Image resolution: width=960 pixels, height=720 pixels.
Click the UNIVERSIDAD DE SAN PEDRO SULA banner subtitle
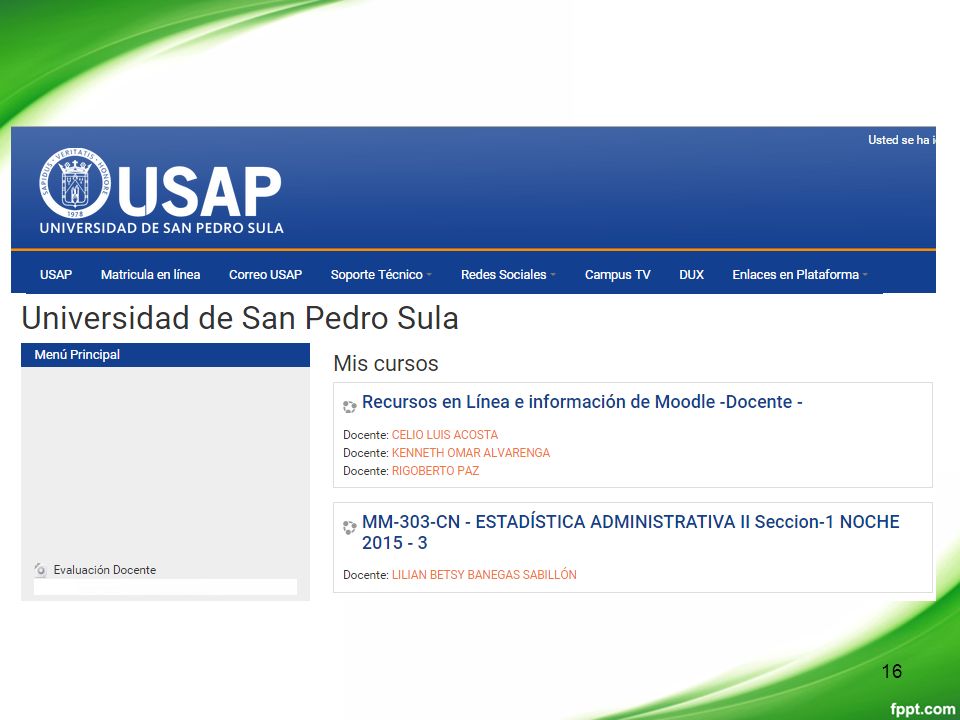162,228
